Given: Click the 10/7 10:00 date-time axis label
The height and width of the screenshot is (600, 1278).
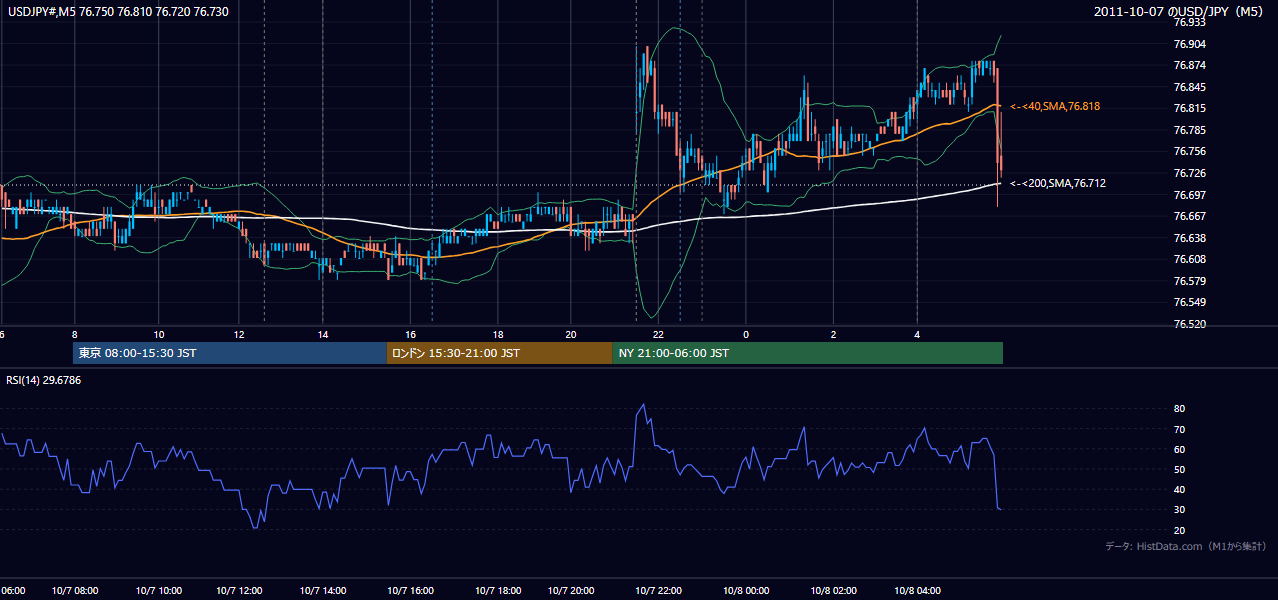Looking at the screenshot, I should click(x=157, y=591).
